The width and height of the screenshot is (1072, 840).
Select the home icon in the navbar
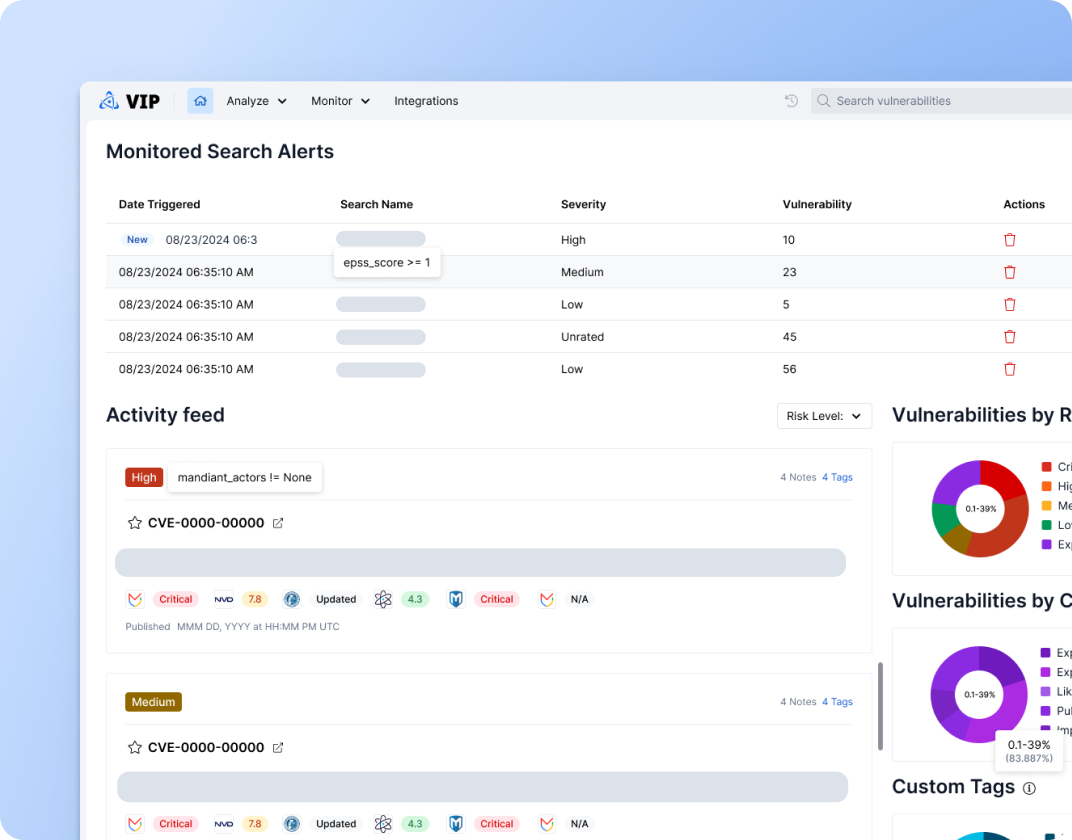click(200, 100)
